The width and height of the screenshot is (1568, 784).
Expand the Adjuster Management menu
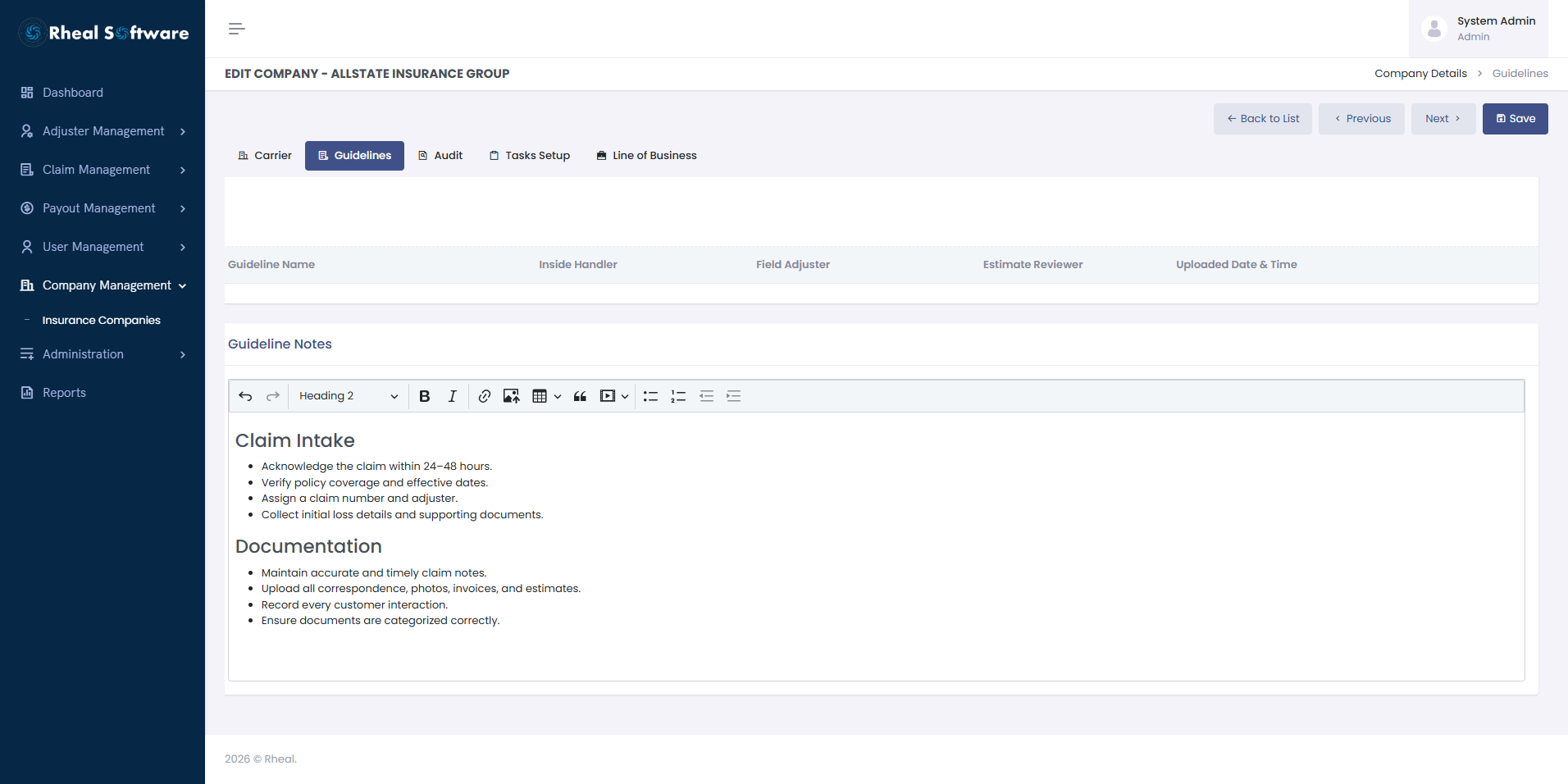point(103,131)
